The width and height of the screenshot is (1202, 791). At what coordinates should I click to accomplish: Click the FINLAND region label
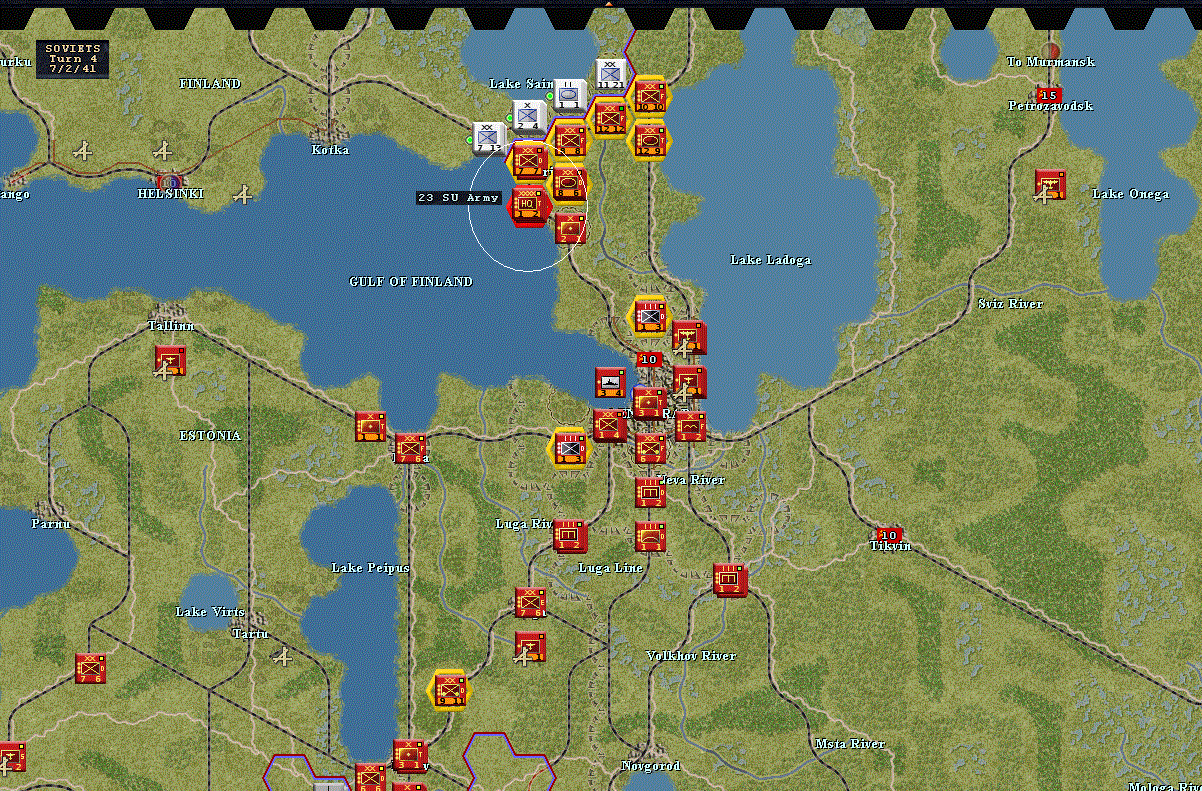point(210,84)
